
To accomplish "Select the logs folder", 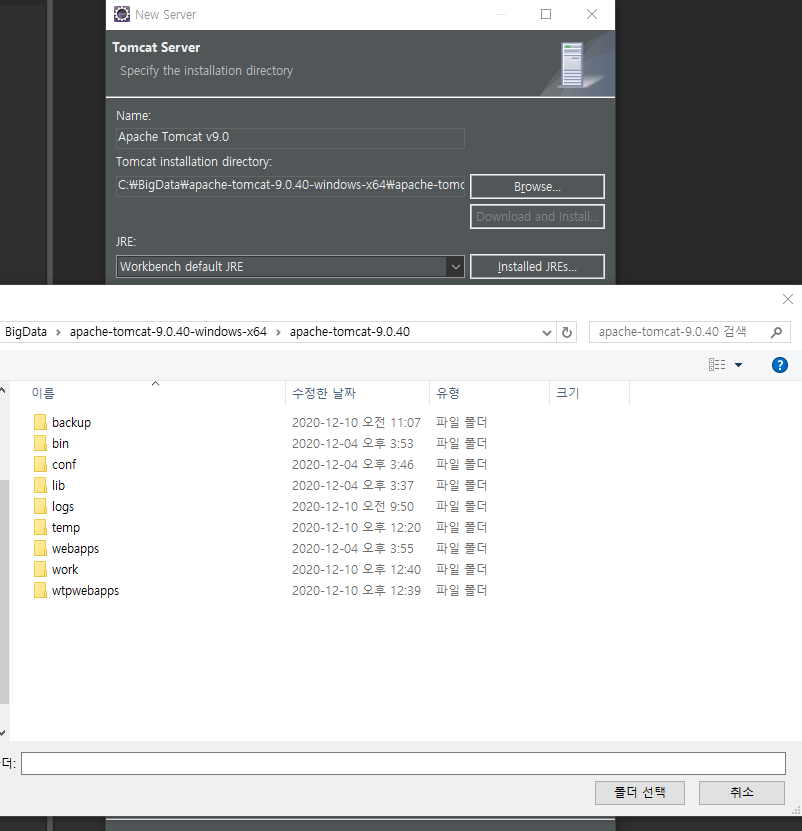I will [x=63, y=507].
